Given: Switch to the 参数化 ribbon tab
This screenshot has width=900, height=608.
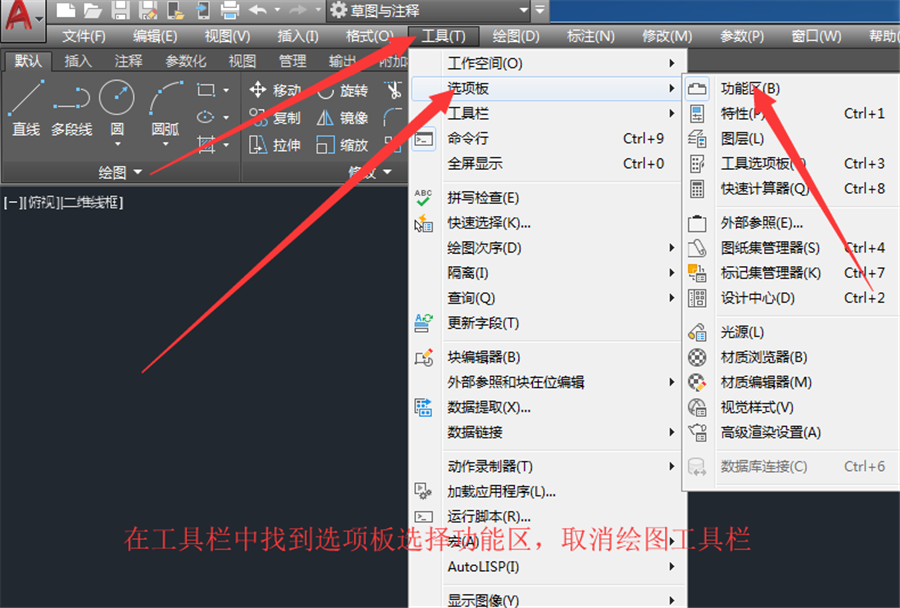Looking at the screenshot, I should click(185, 61).
